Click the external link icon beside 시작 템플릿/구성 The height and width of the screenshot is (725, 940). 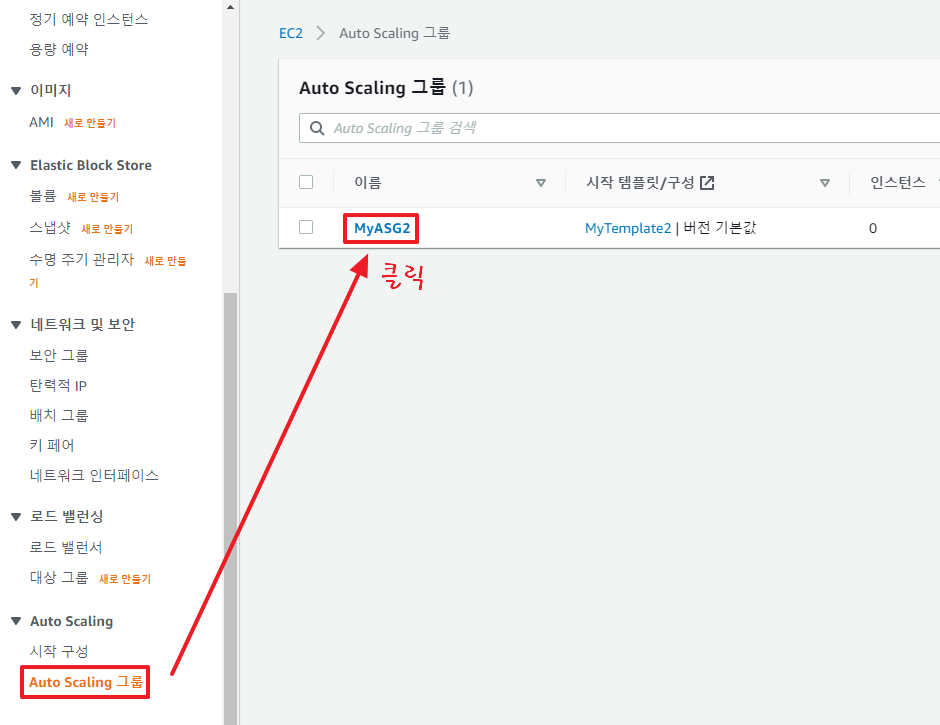pyautogui.click(x=707, y=182)
